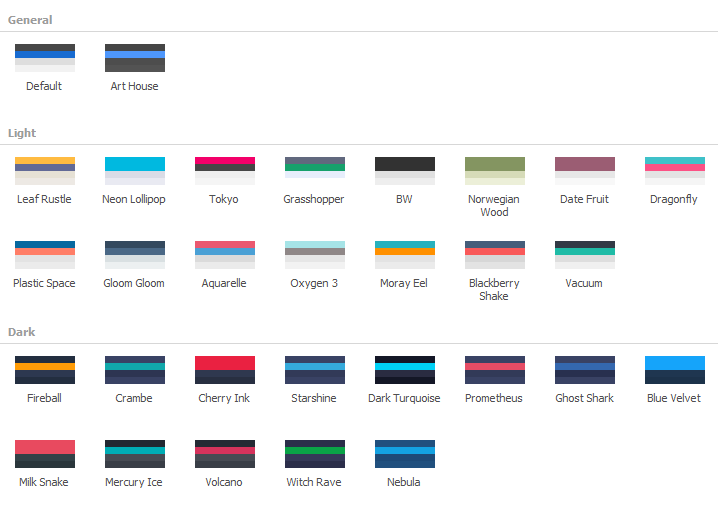Screen dimensions: 718x509
Task: Pick the Witch Rave color scheme
Action: point(314,454)
